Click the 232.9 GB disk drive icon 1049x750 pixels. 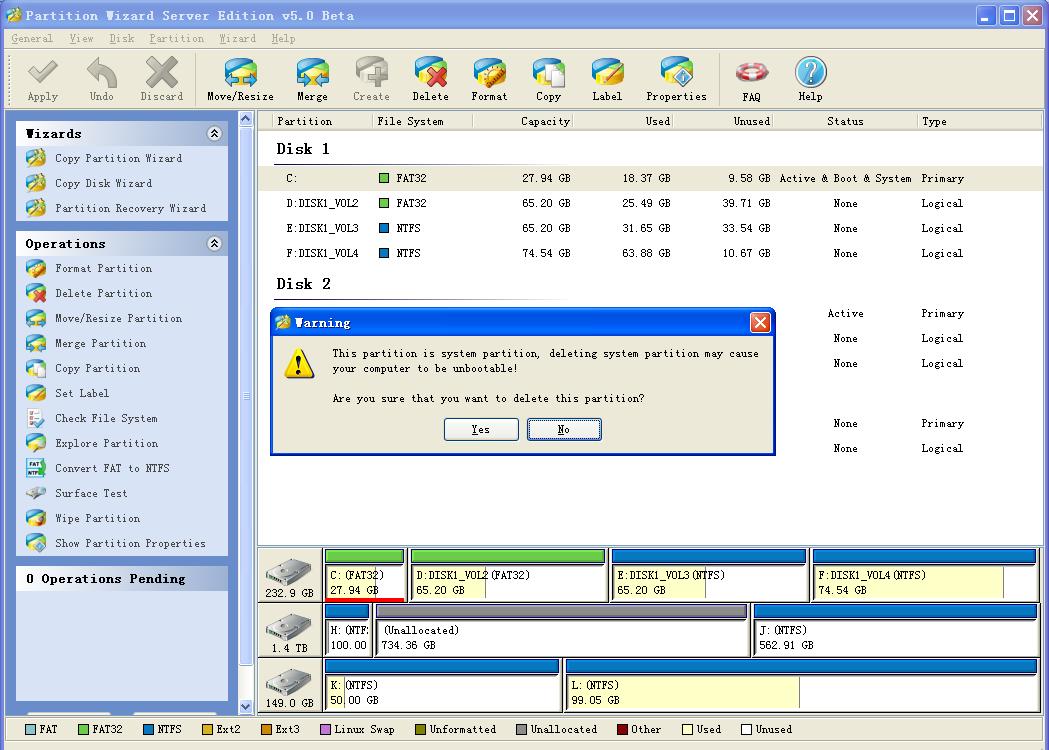[x=289, y=572]
